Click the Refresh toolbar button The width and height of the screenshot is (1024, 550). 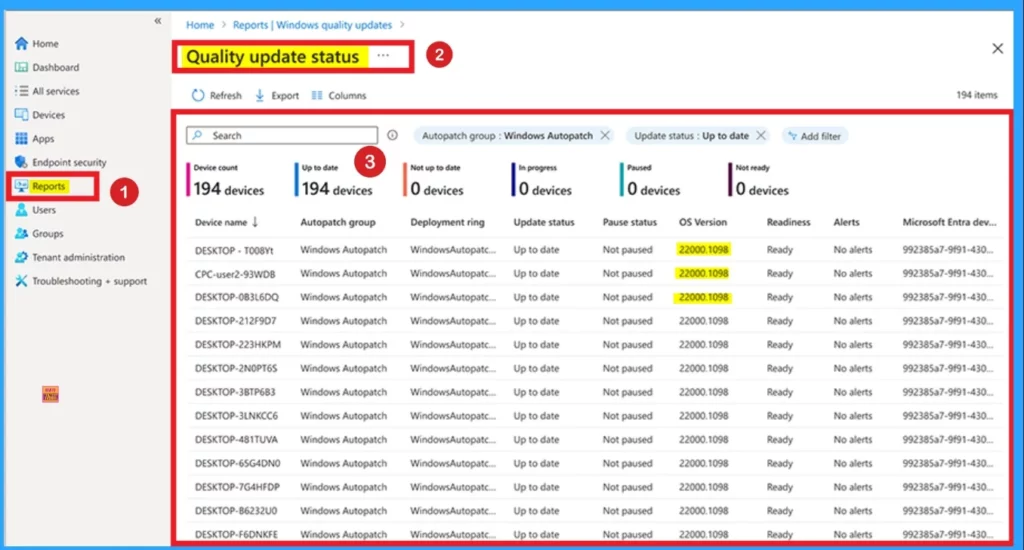[216, 95]
